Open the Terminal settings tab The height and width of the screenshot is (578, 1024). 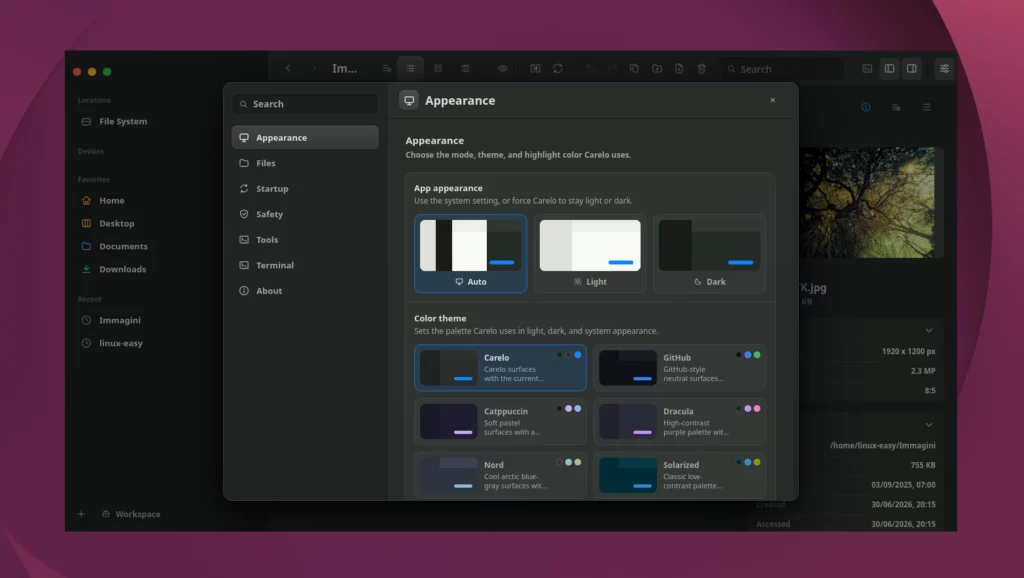click(305, 265)
